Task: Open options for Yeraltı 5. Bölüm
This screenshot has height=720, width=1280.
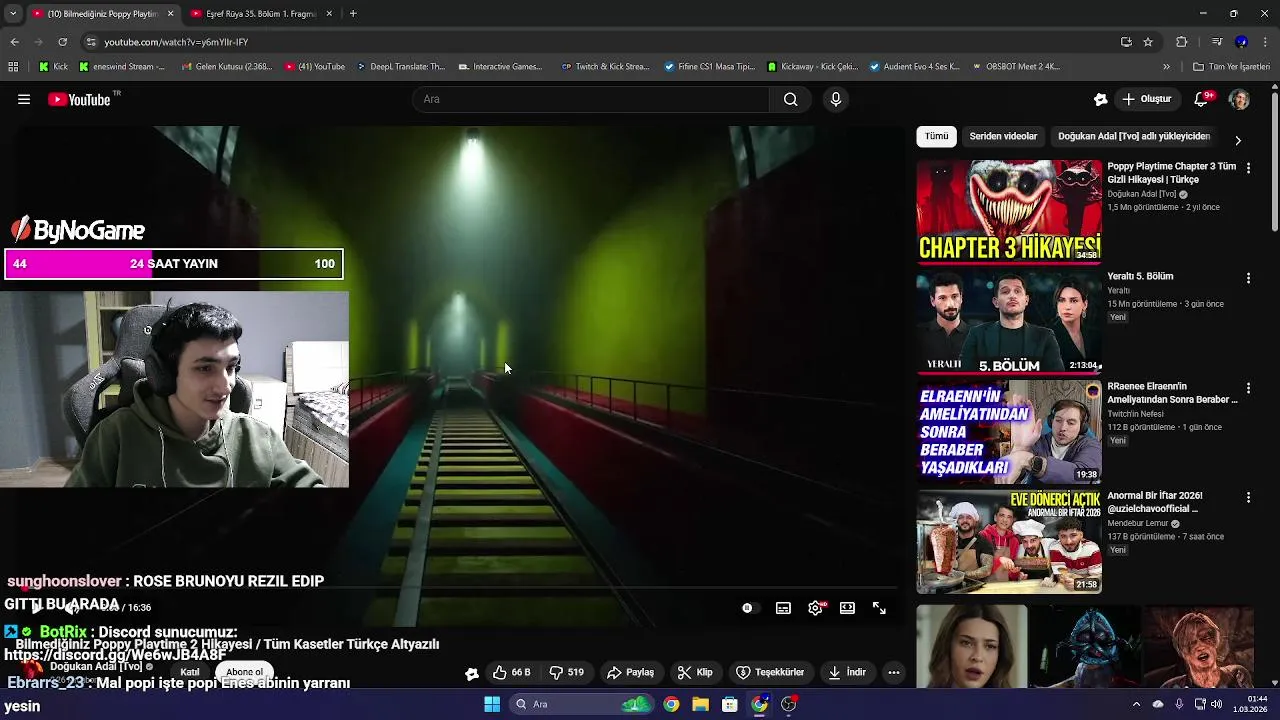Action: pyautogui.click(x=1248, y=278)
